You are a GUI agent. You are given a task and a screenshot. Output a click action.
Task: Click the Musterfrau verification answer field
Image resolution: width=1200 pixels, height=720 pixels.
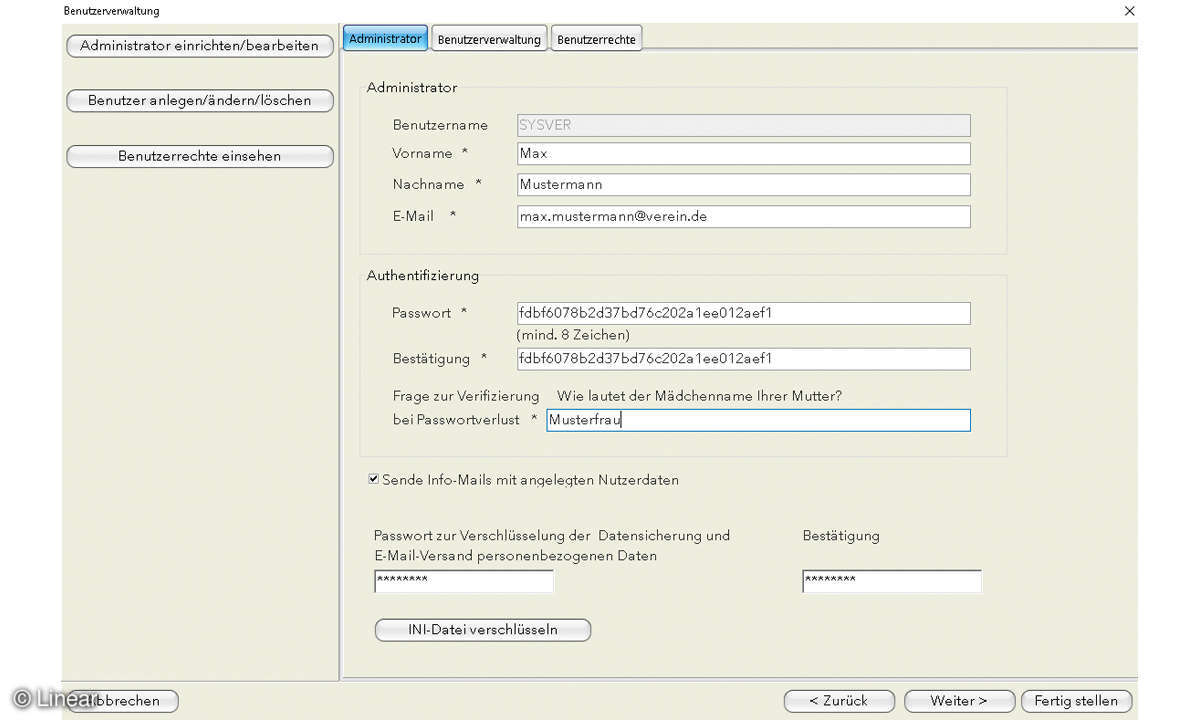click(x=758, y=420)
